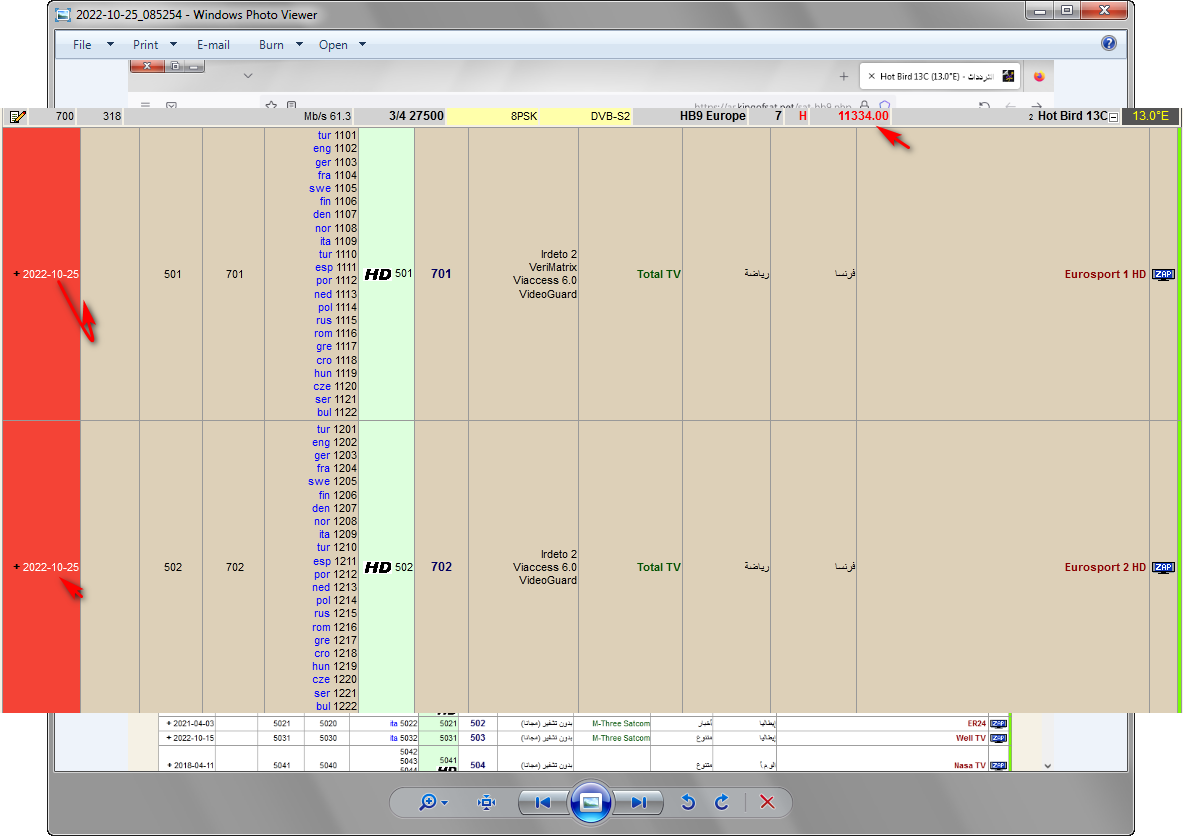Screen dimensions: 1183x836
Task: Click the number 503 in Well TV row
Action: pyautogui.click(x=478, y=738)
